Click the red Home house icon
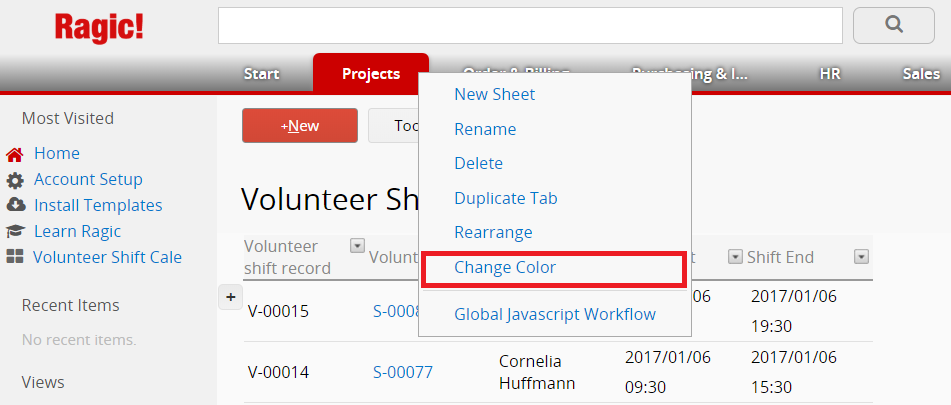951x405 pixels. point(15,154)
